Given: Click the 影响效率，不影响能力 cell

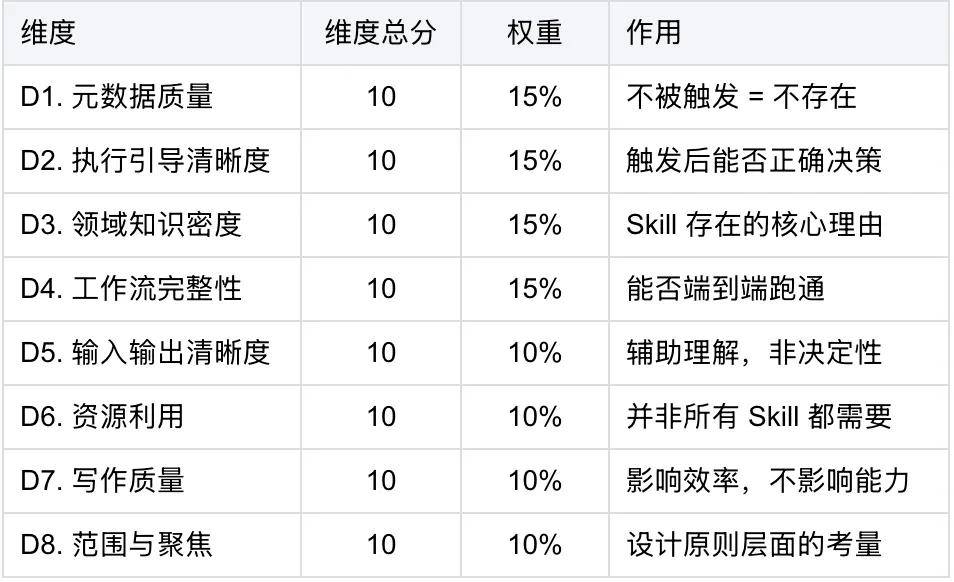Looking at the screenshot, I should point(779,481).
